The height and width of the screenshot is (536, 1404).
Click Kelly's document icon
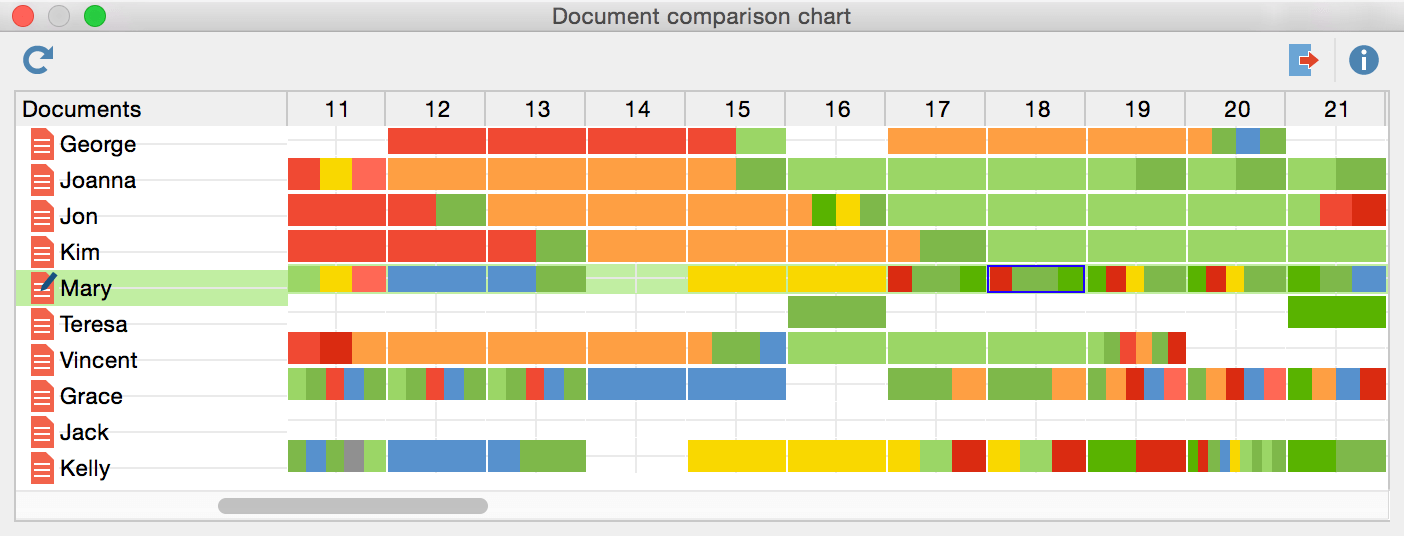pos(42,468)
